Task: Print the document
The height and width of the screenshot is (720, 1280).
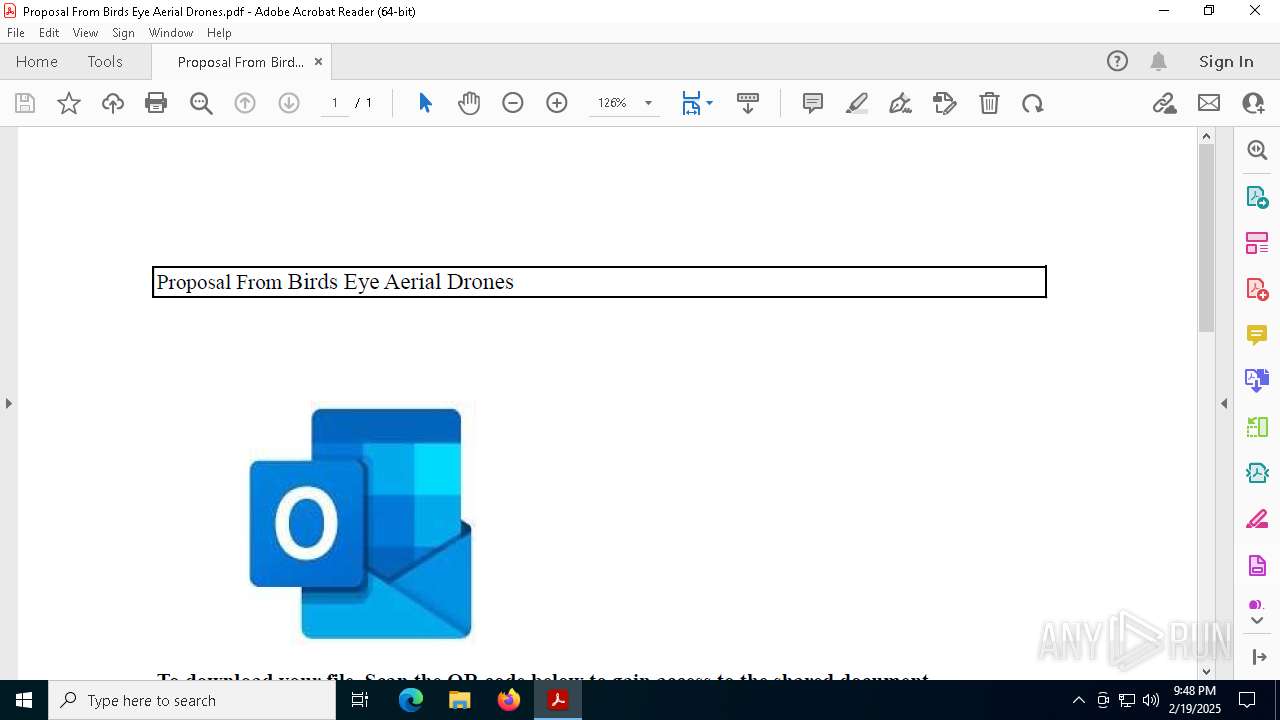Action: click(x=156, y=103)
